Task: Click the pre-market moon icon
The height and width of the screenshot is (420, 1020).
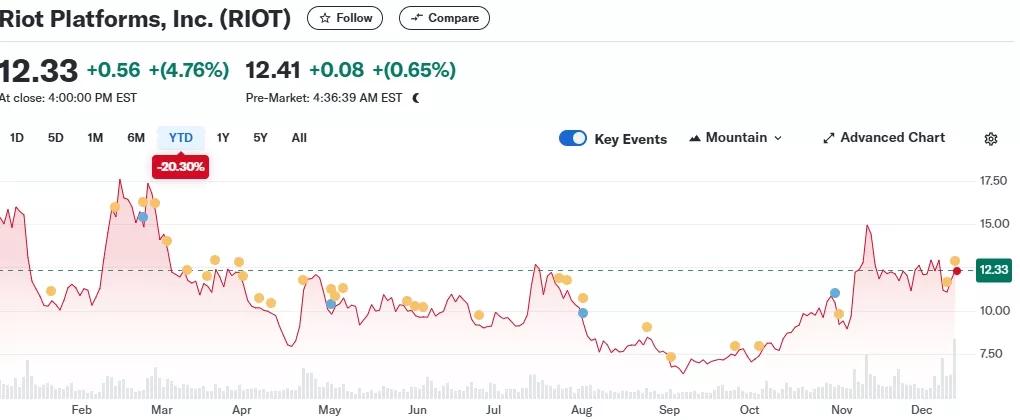Action: [416, 98]
